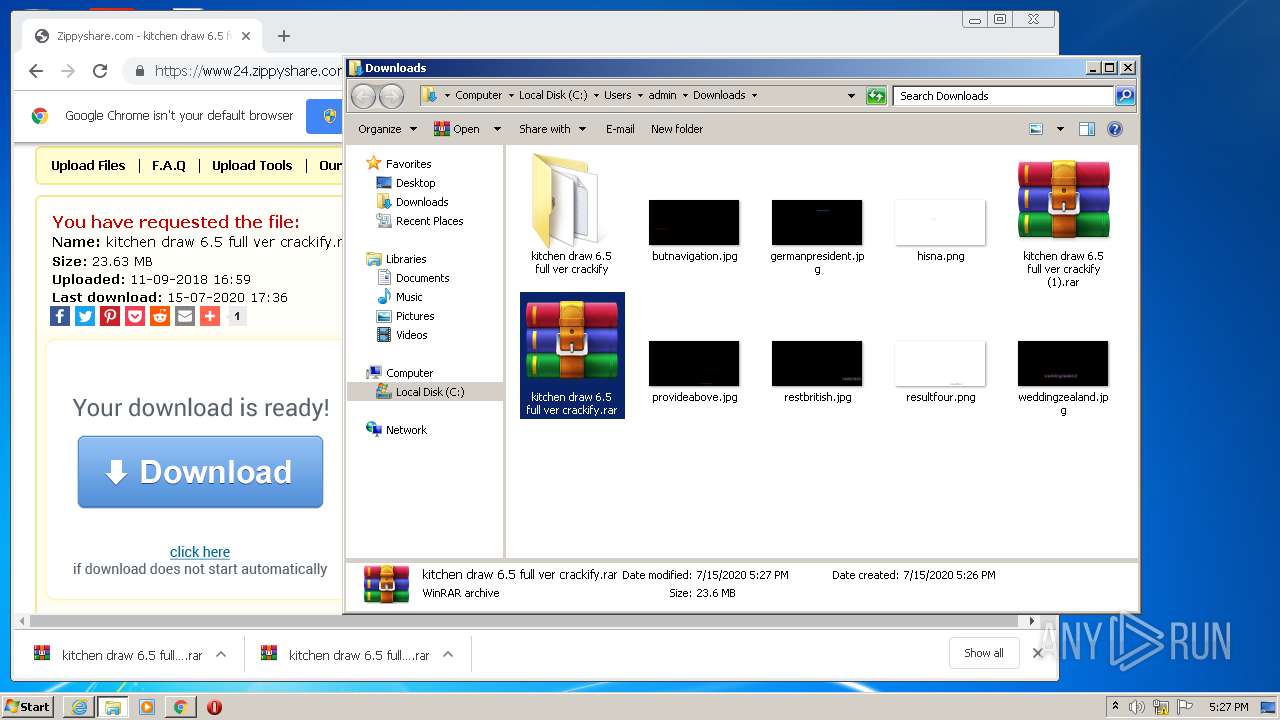The image size is (1280, 720).
Task: Click the green refresh button in Explorer
Action: [876, 96]
